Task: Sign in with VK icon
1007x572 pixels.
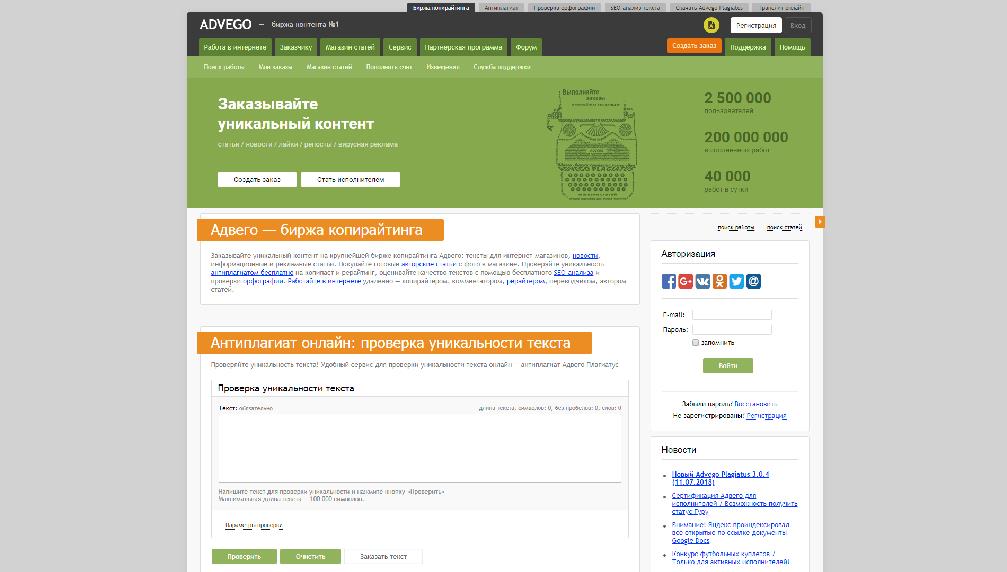Action: pyautogui.click(x=703, y=281)
